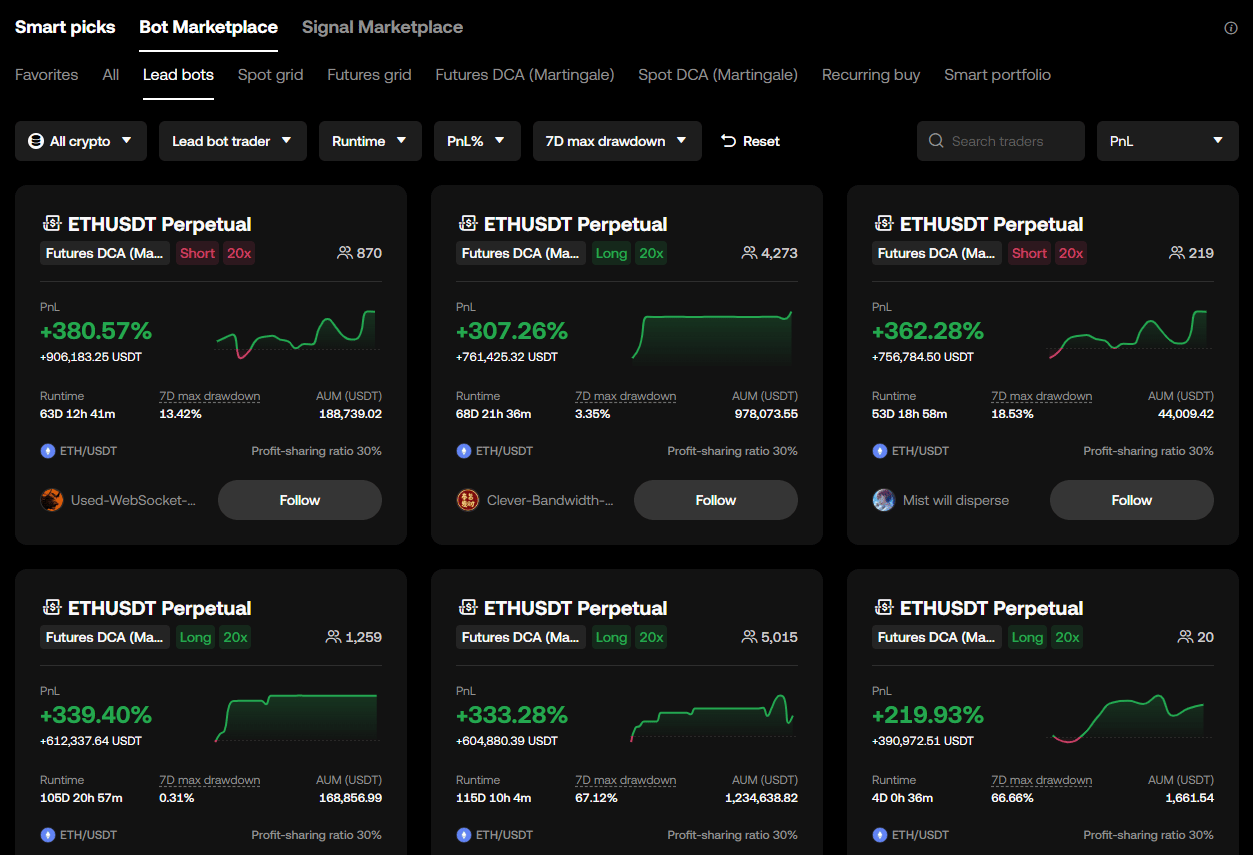Open Mist will disperse profile name
1253x855 pixels.
(956, 500)
